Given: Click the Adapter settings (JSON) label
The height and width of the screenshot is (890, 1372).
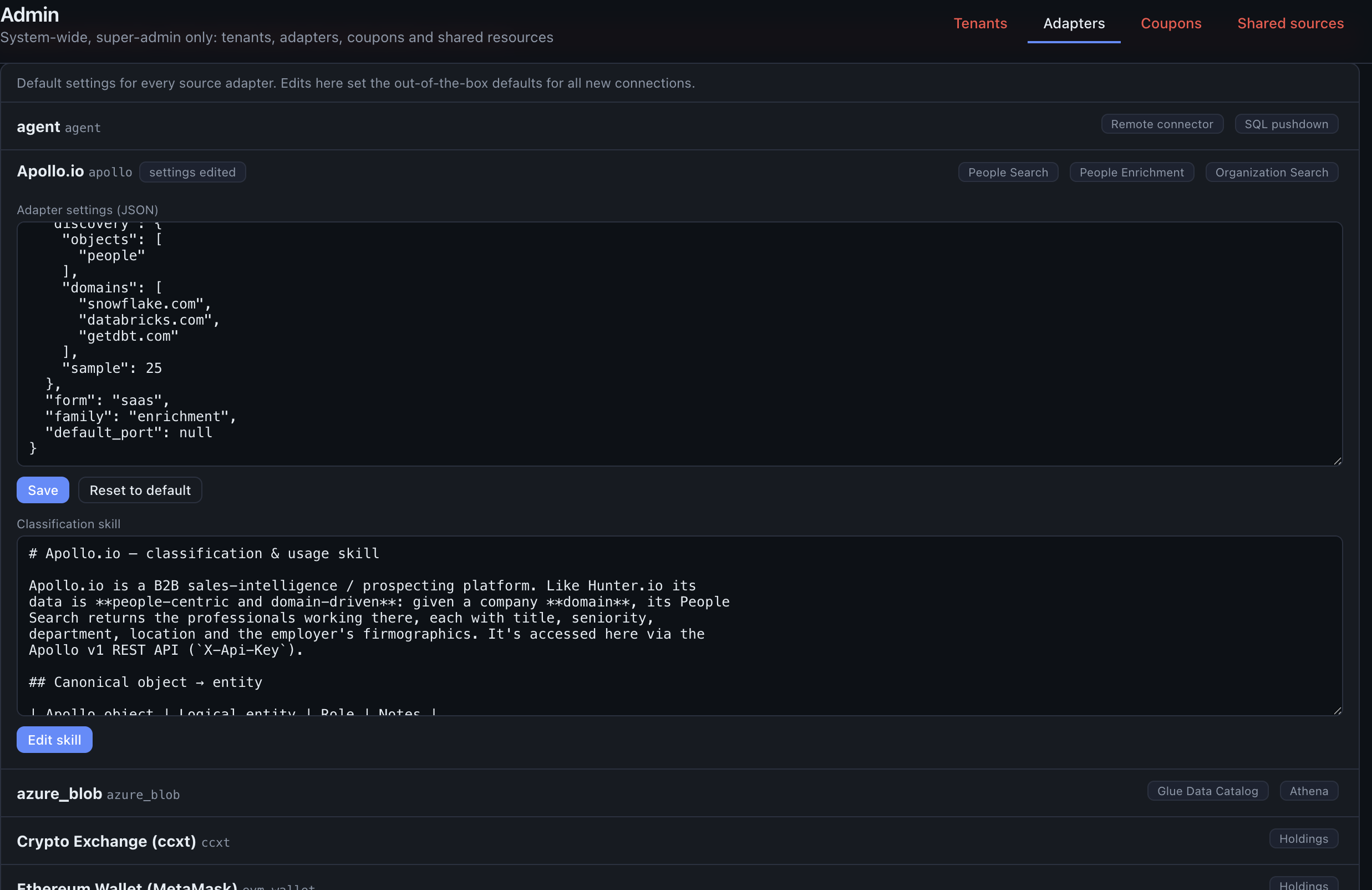Looking at the screenshot, I should click(87, 210).
